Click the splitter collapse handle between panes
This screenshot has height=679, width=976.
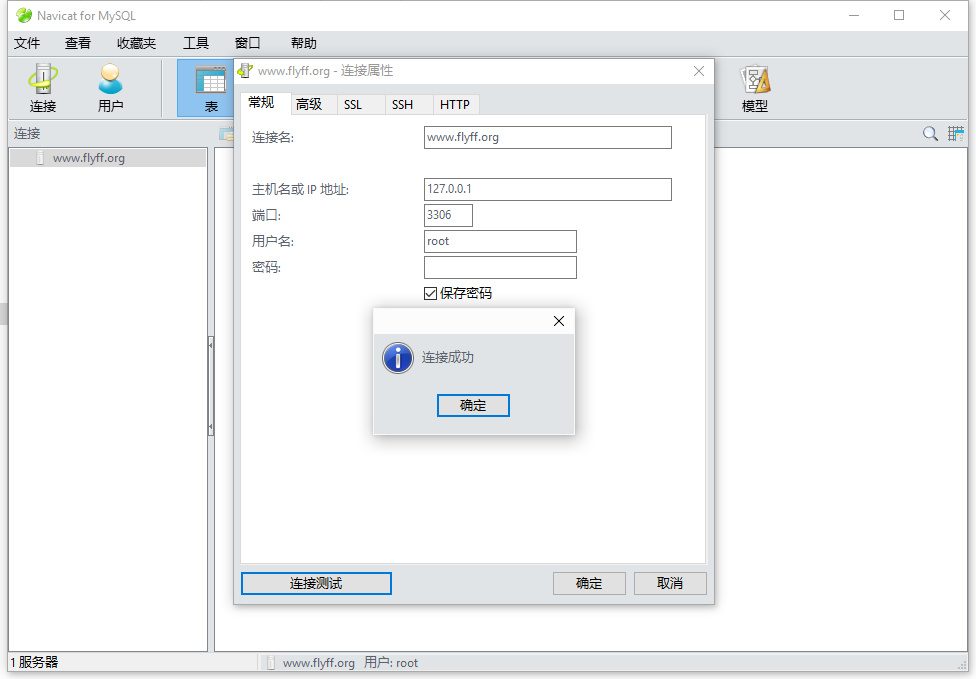pos(210,386)
